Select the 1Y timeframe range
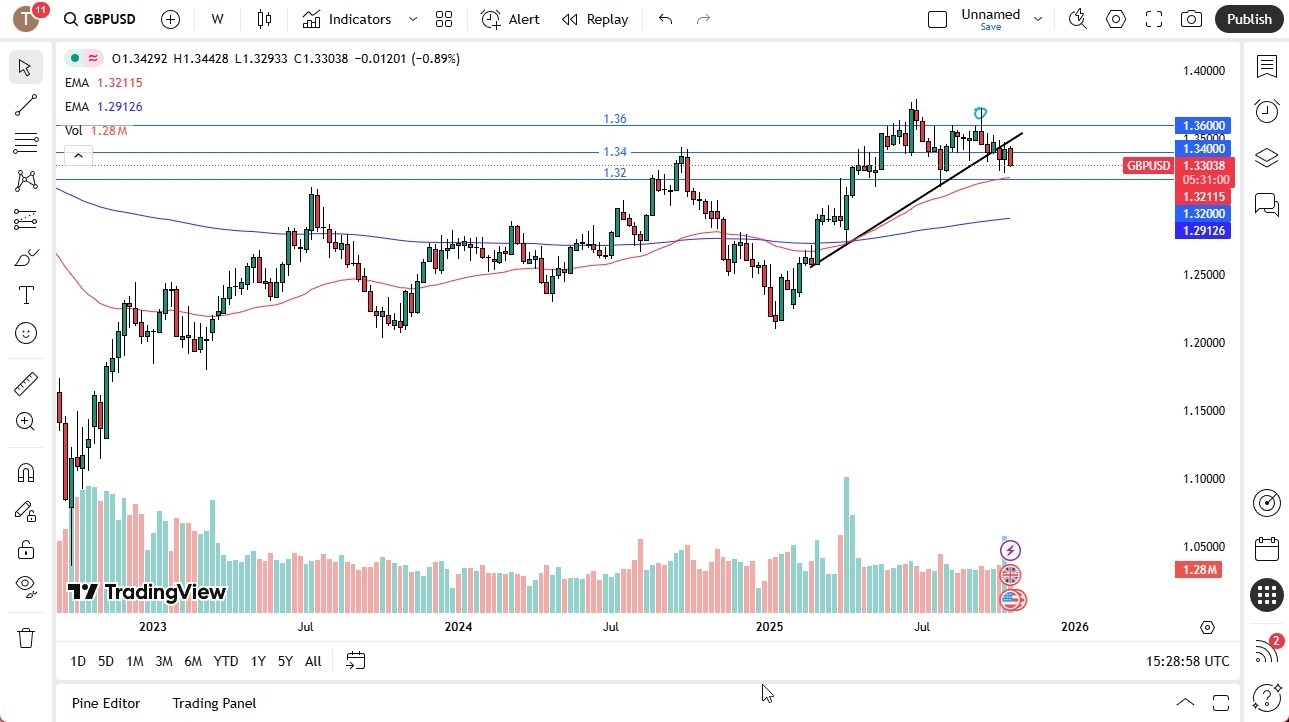Viewport: 1289px width, 722px height. [257, 661]
